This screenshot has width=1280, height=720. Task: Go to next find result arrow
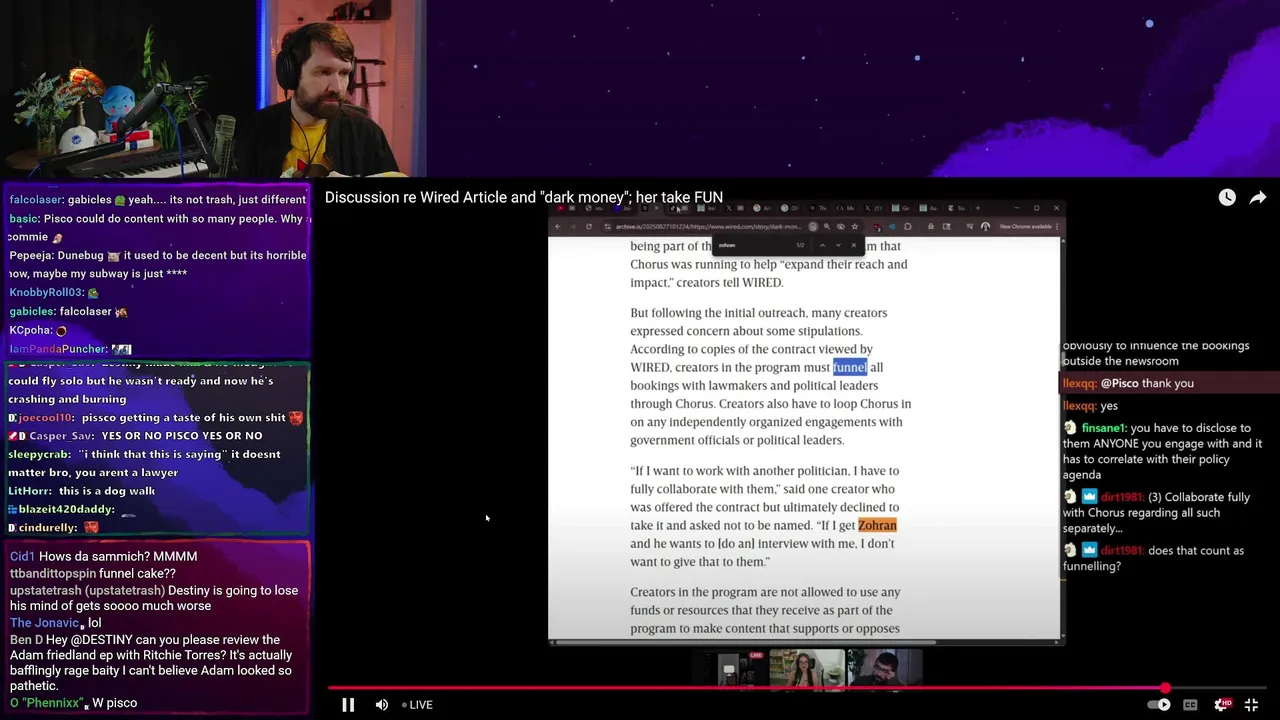[838, 245]
